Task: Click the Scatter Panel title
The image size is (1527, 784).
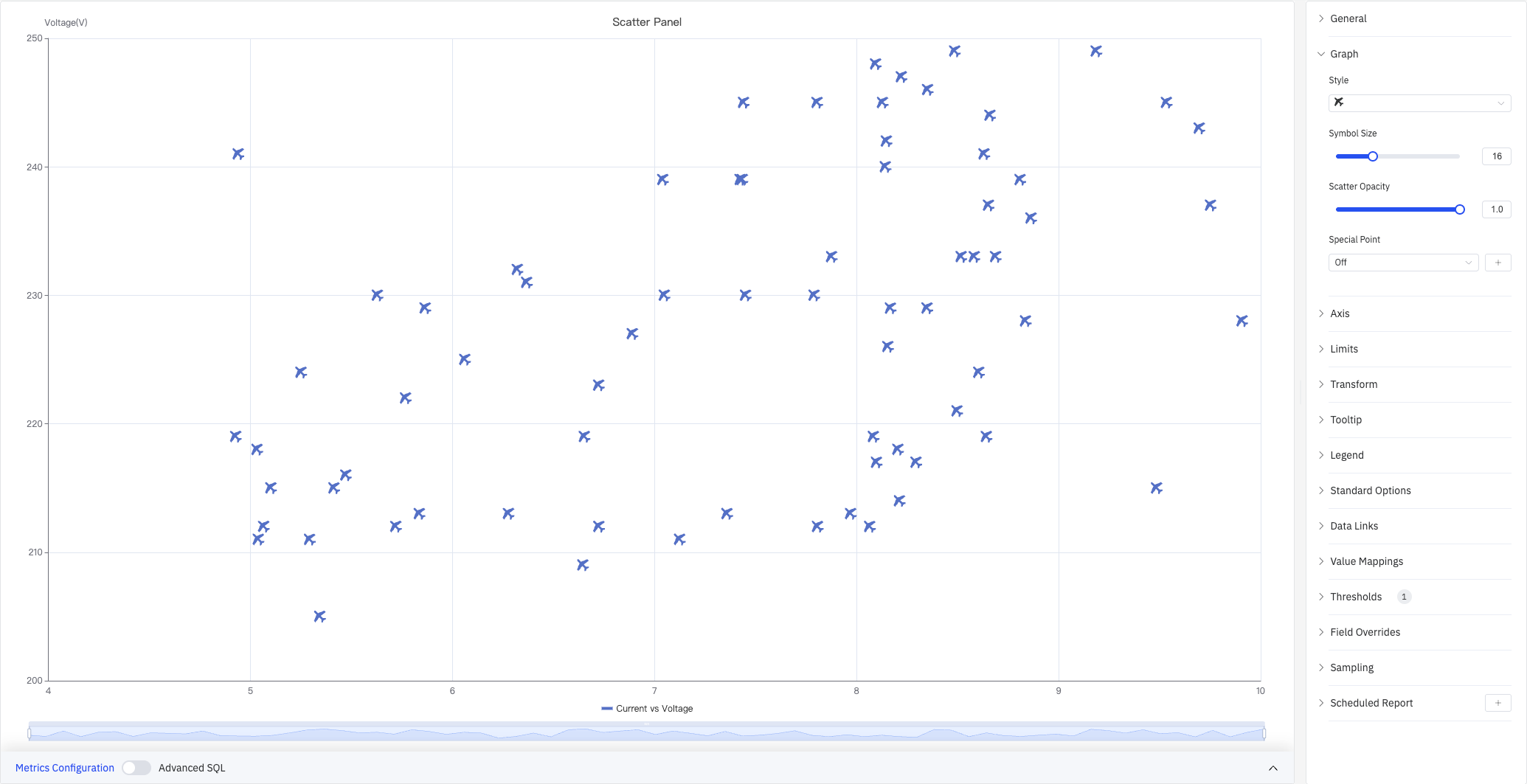Action: coord(647,22)
